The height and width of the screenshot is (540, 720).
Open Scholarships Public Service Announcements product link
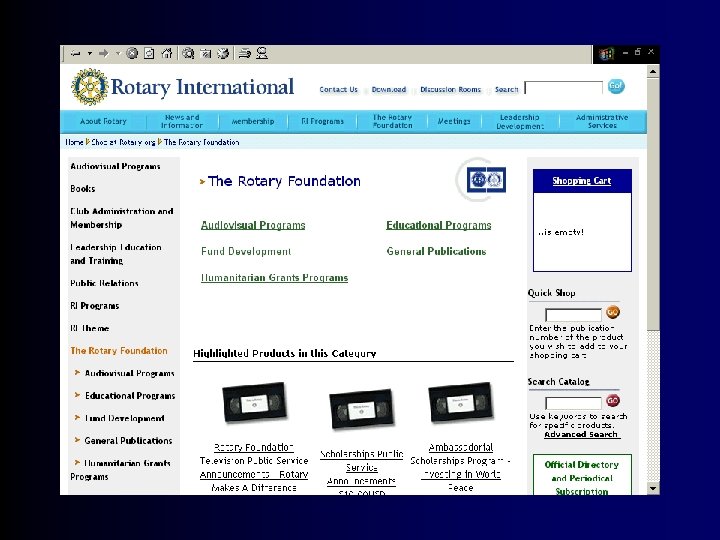[x=361, y=474]
